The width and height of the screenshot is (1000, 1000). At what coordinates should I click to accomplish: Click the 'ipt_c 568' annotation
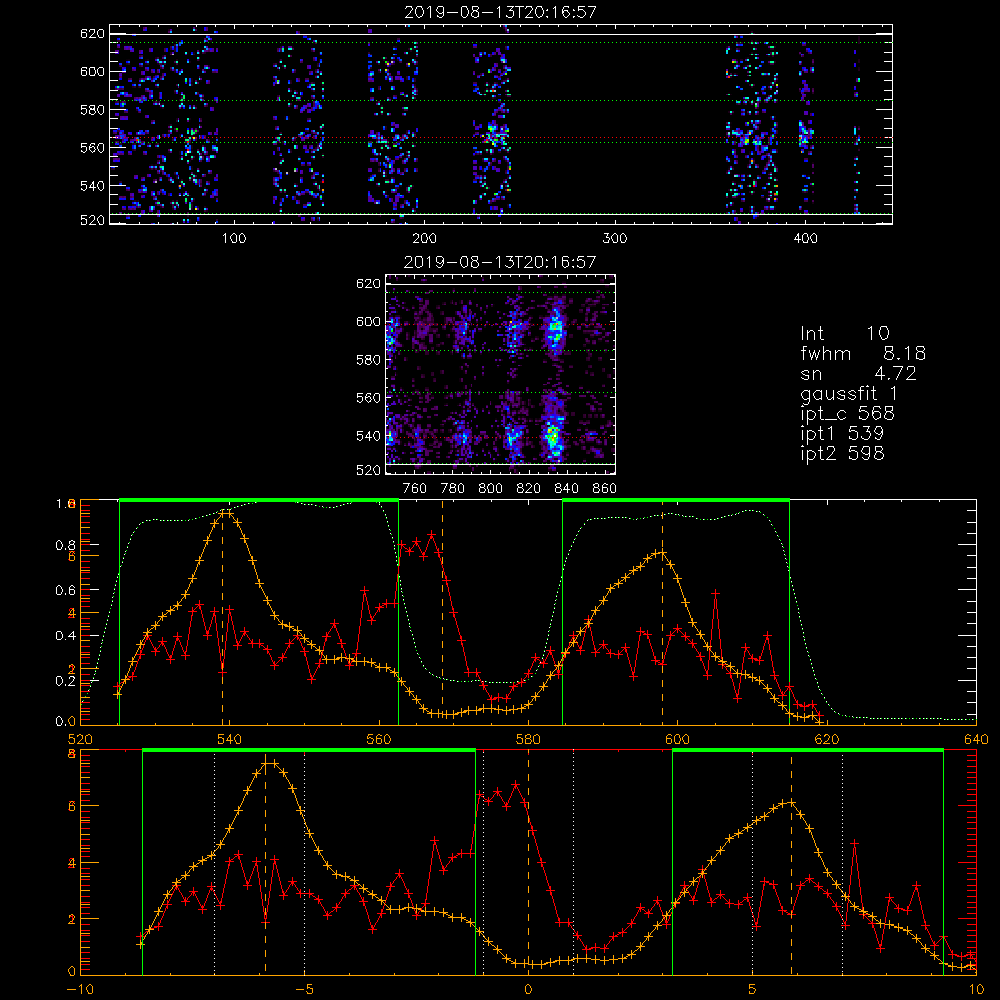click(x=848, y=414)
